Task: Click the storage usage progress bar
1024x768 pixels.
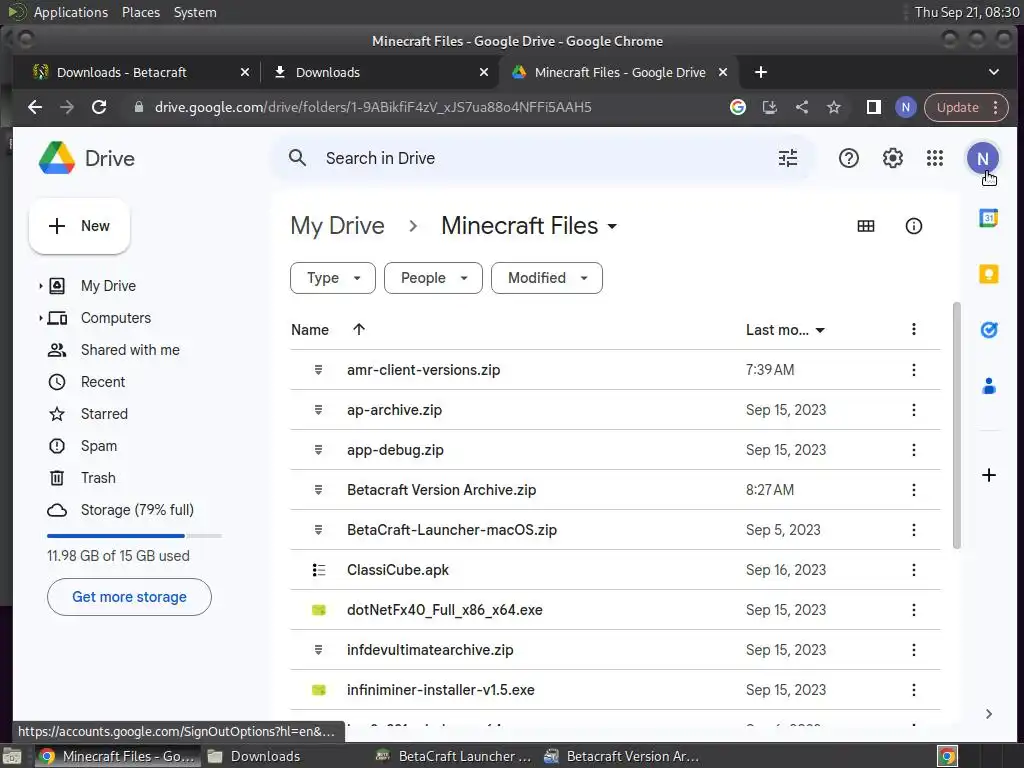Action: pyautogui.click(x=135, y=536)
